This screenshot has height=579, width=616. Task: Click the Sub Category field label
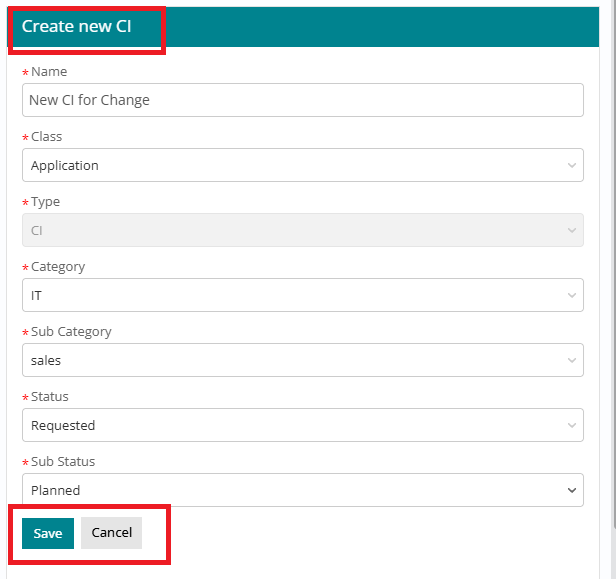tap(71, 332)
